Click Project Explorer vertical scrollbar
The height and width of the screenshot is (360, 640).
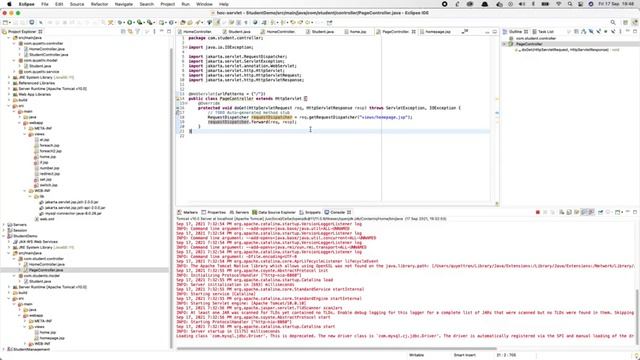coord(171,197)
